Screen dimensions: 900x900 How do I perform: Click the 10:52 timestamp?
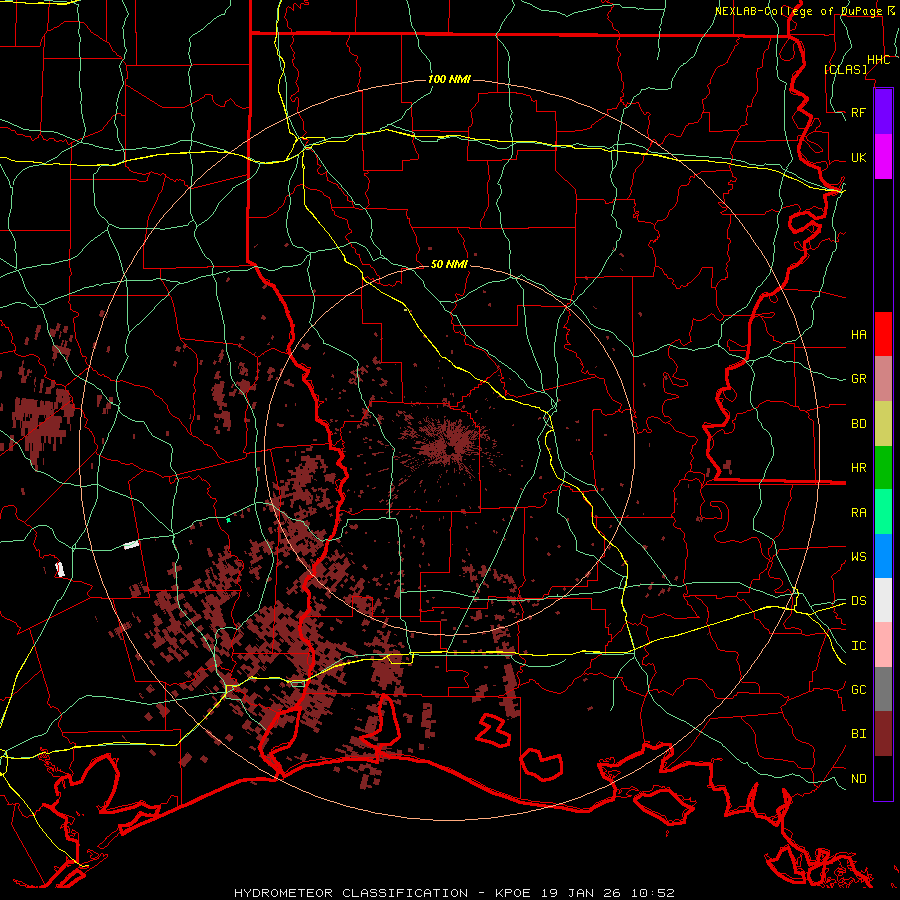[x=653, y=893]
